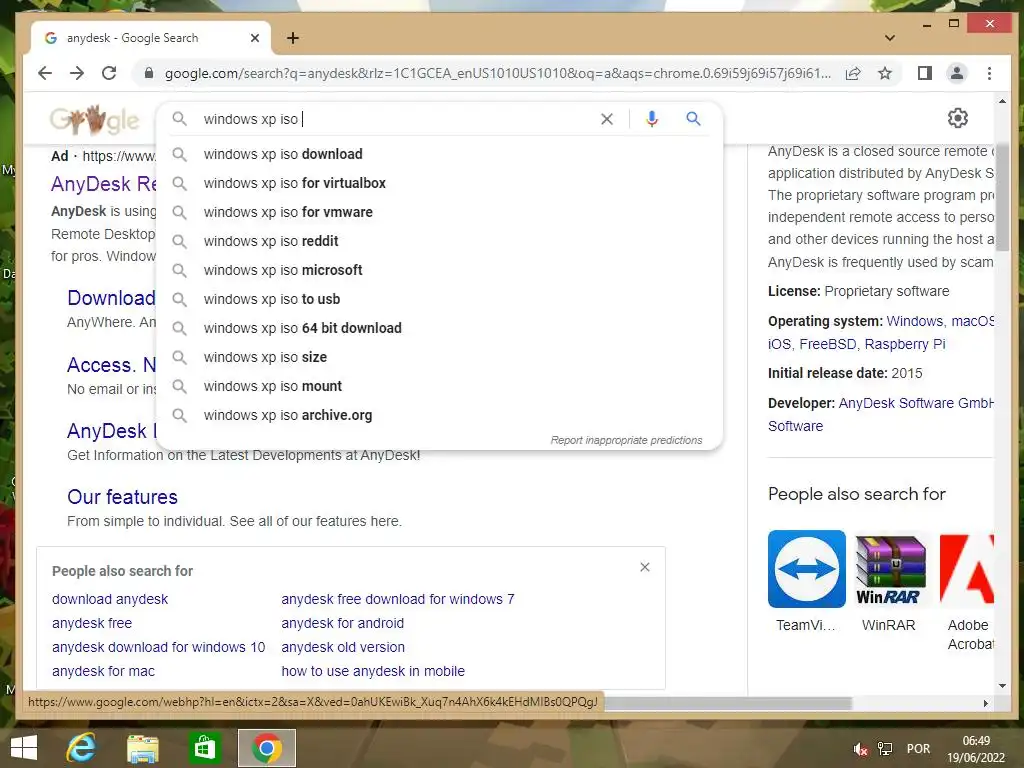Image resolution: width=1024 pixels, height=768 pixels.
Task: Go forward one page in Chrome
Action: [x=77, y=73]
